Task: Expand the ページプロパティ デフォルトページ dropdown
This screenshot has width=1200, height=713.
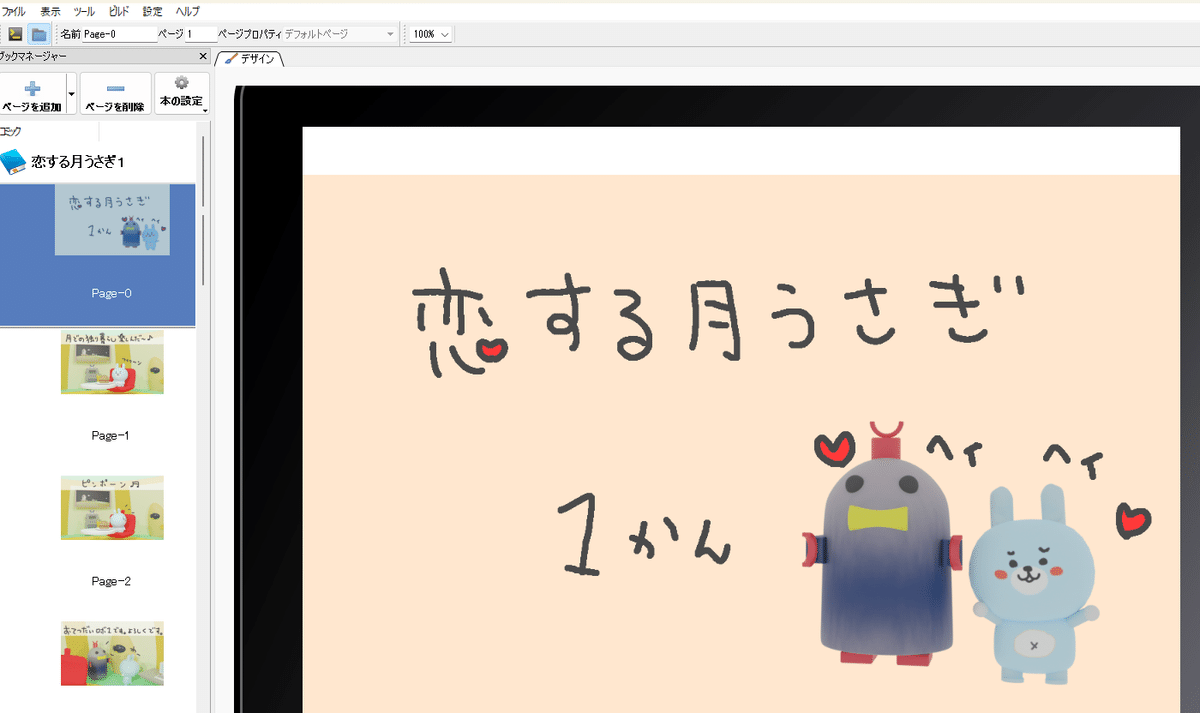Action: (339, 34)
